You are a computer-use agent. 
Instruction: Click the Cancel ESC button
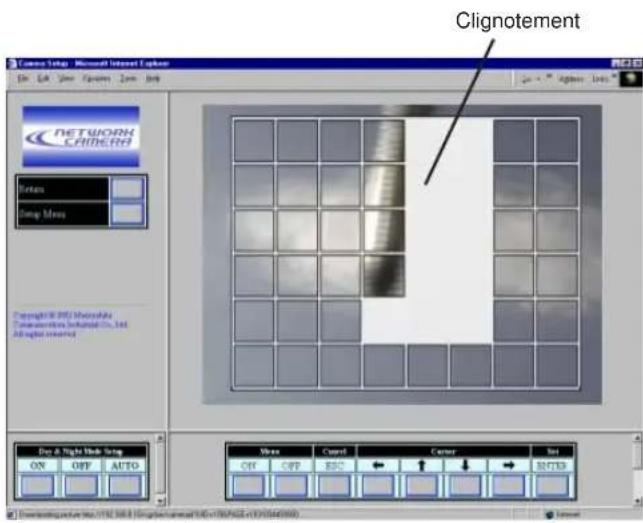click(x=334, y=485)
